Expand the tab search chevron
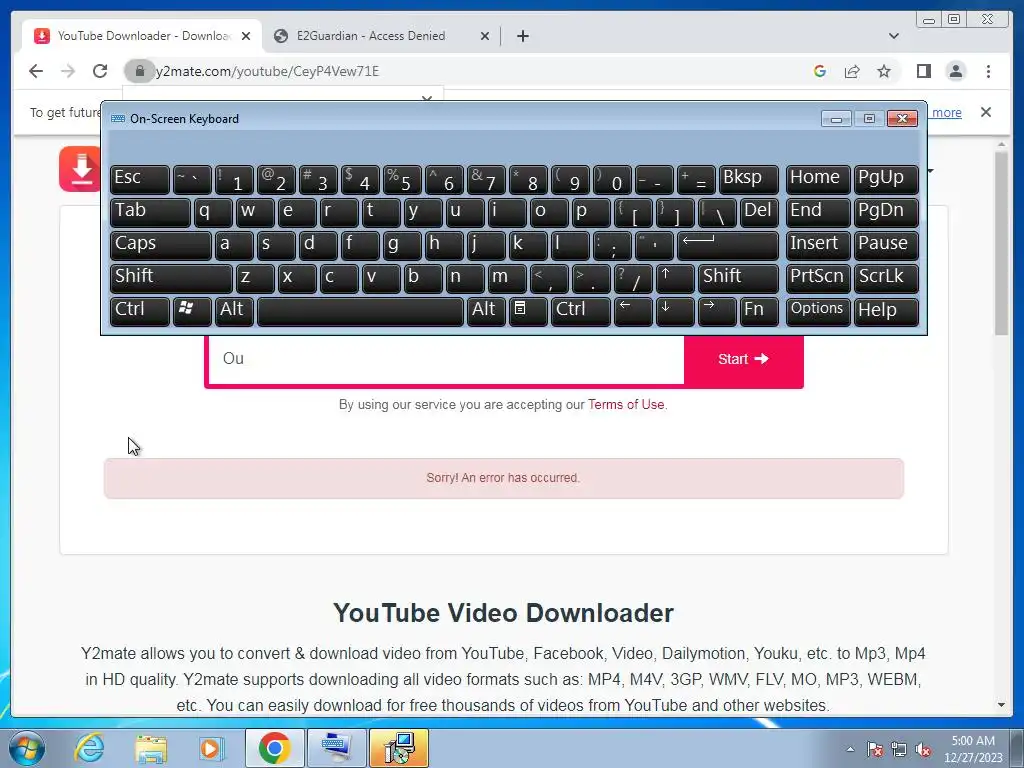This screenshot has height=768, width=1024. [x=893, y=36]
